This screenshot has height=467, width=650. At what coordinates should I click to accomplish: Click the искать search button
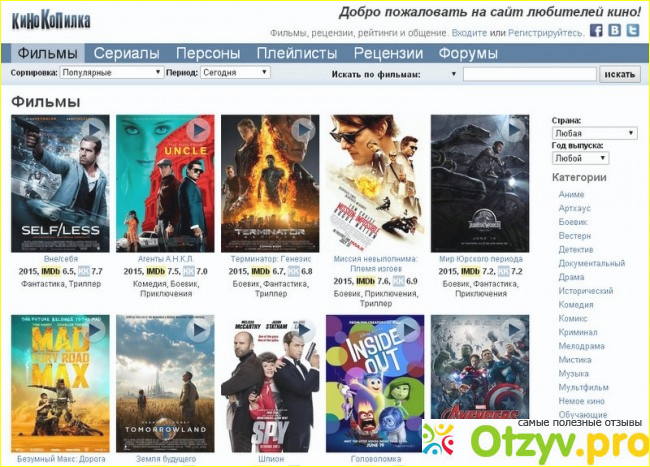620,75
